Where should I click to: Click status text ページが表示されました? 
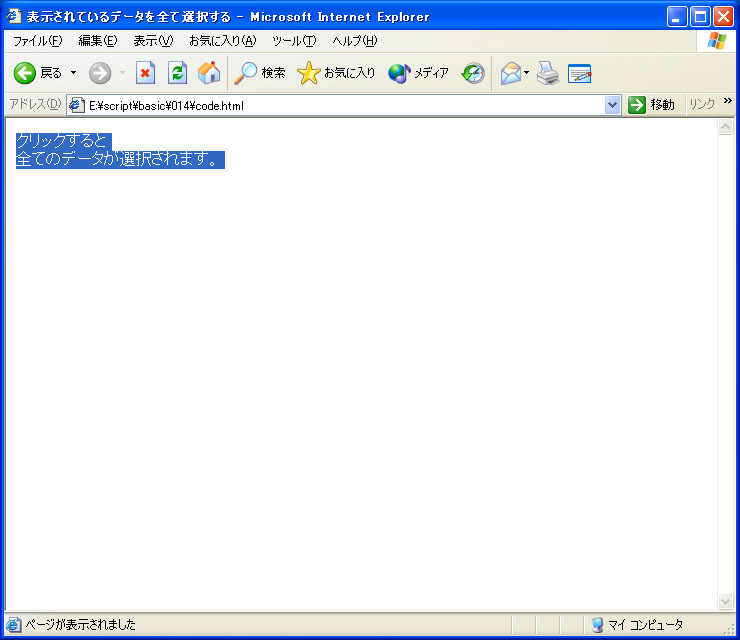pyautogui.click(x=80, y=625)
